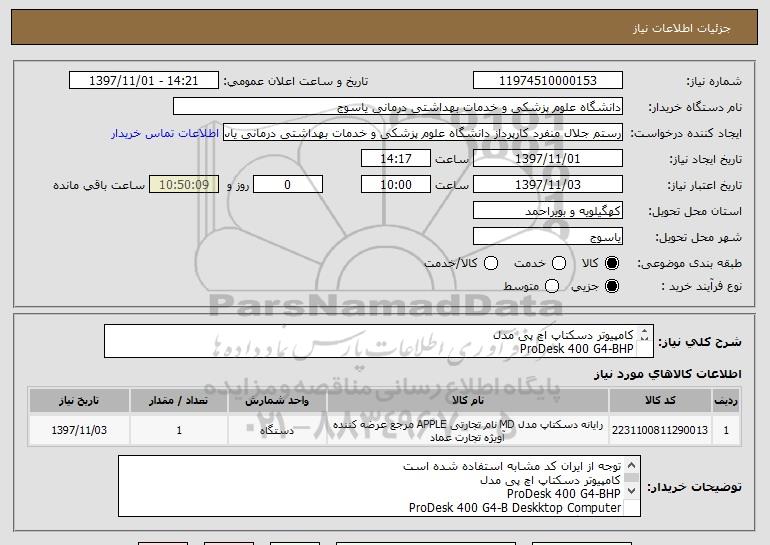
Task: Click the product name cell mentioning APPLE
Action: click(468, 430)
